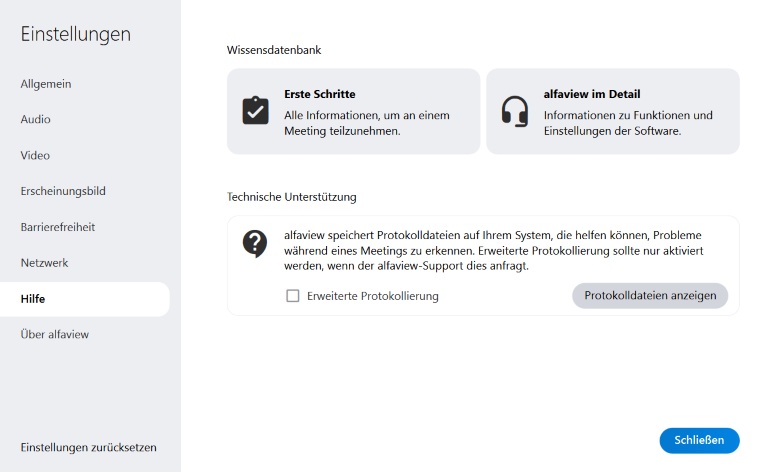Open Erscheinungsbild settings

(x=63, y=191)
